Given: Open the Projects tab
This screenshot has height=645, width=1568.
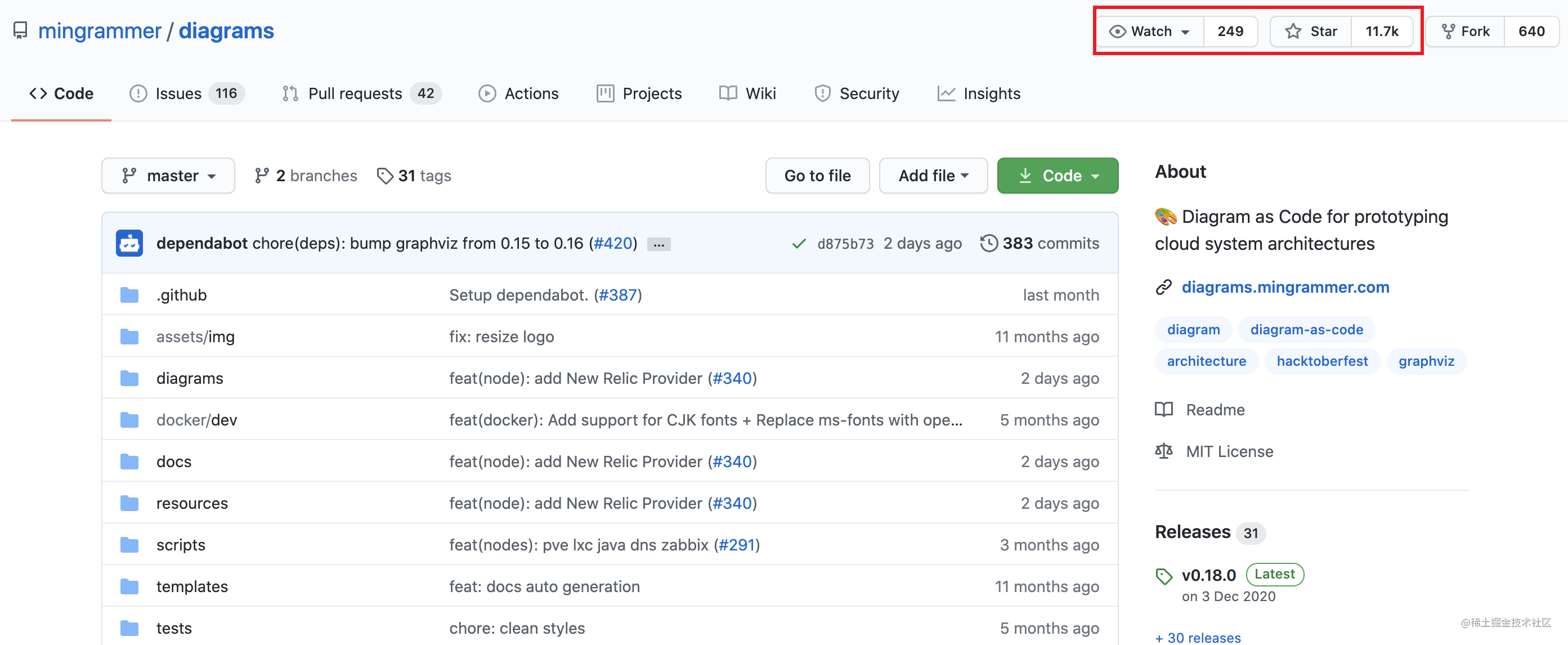Looking at the screenshot, I should click(x=639, y=93).
